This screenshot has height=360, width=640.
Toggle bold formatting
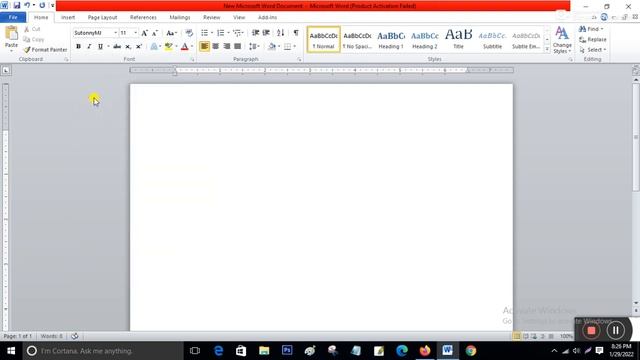coord(78,47)
